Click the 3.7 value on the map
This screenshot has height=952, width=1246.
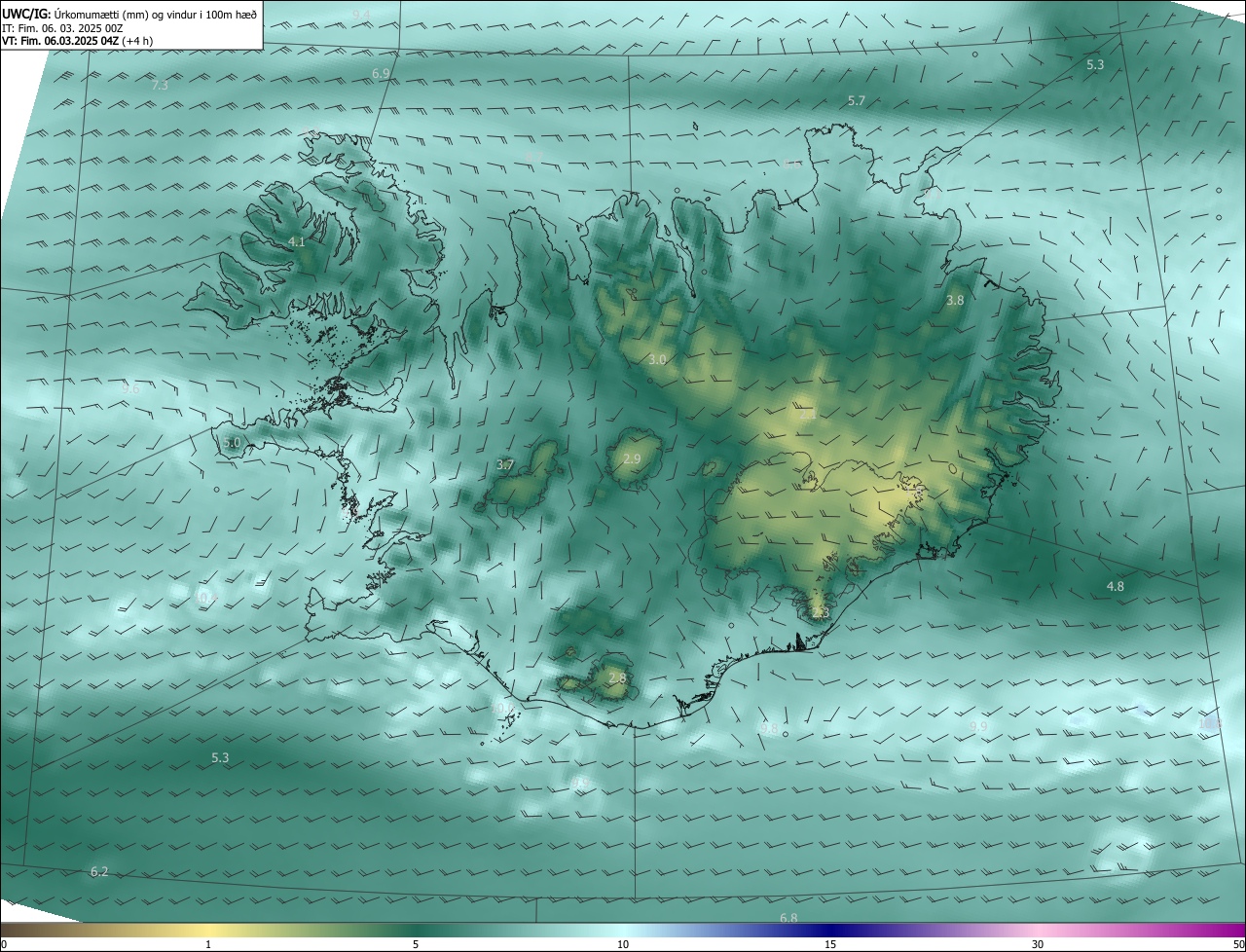tap(504, 465)
